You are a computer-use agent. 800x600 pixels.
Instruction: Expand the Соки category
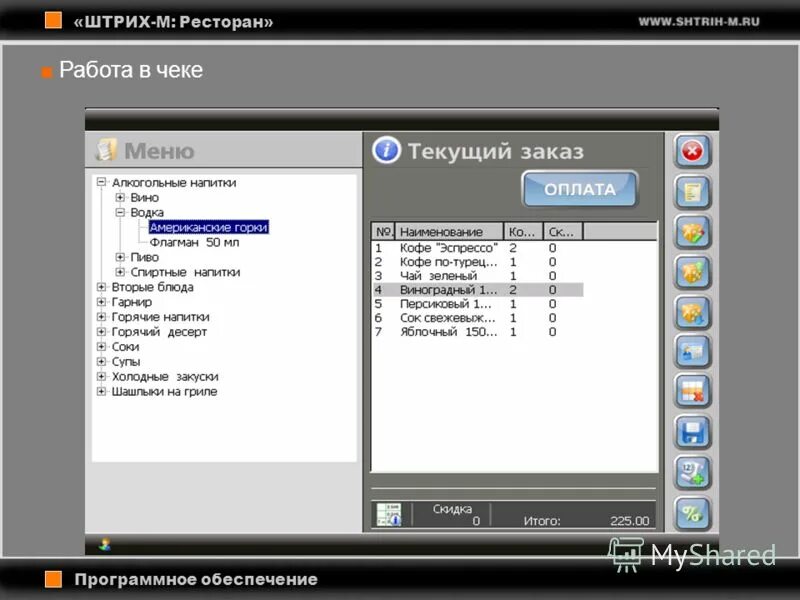tap(101, 346)
